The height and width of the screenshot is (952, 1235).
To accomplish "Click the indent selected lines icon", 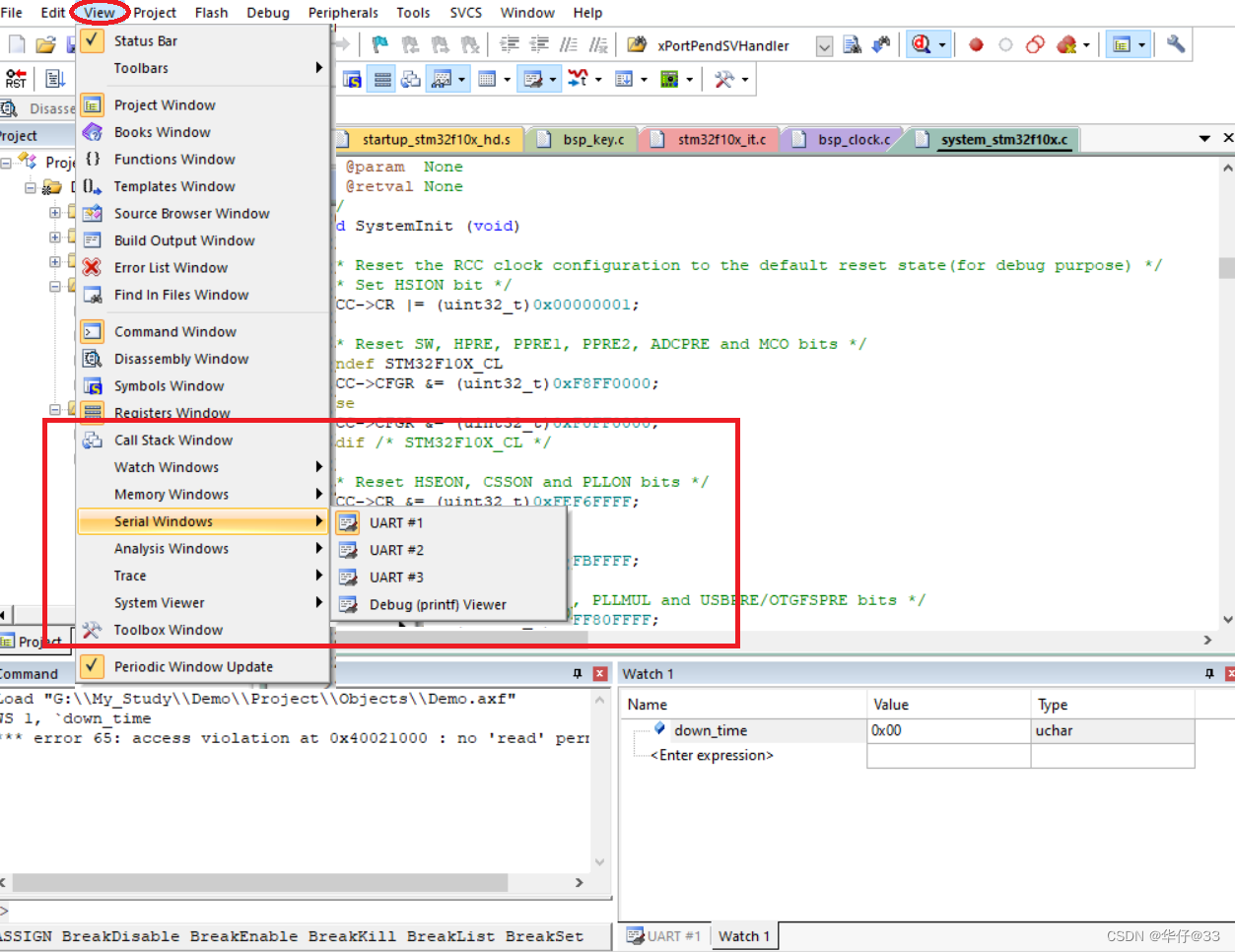I will point(509,44).
